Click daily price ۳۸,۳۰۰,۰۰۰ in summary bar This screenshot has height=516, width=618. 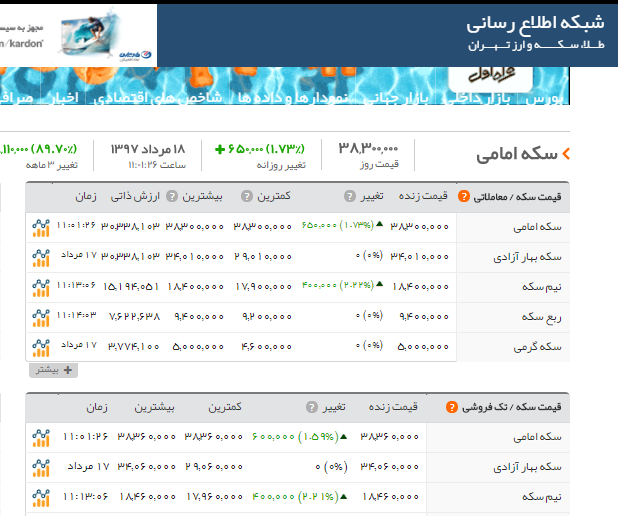click(369, 149)
